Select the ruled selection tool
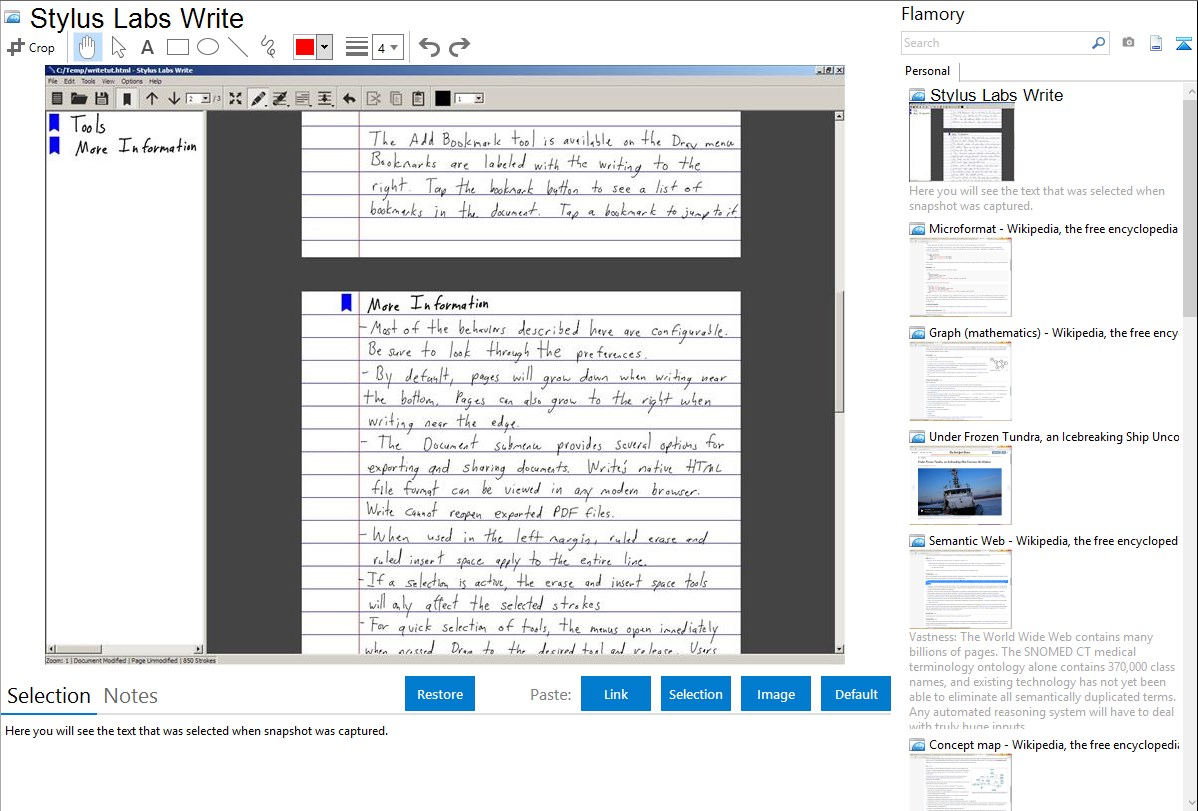1198x811 pixels. (303, 99)
